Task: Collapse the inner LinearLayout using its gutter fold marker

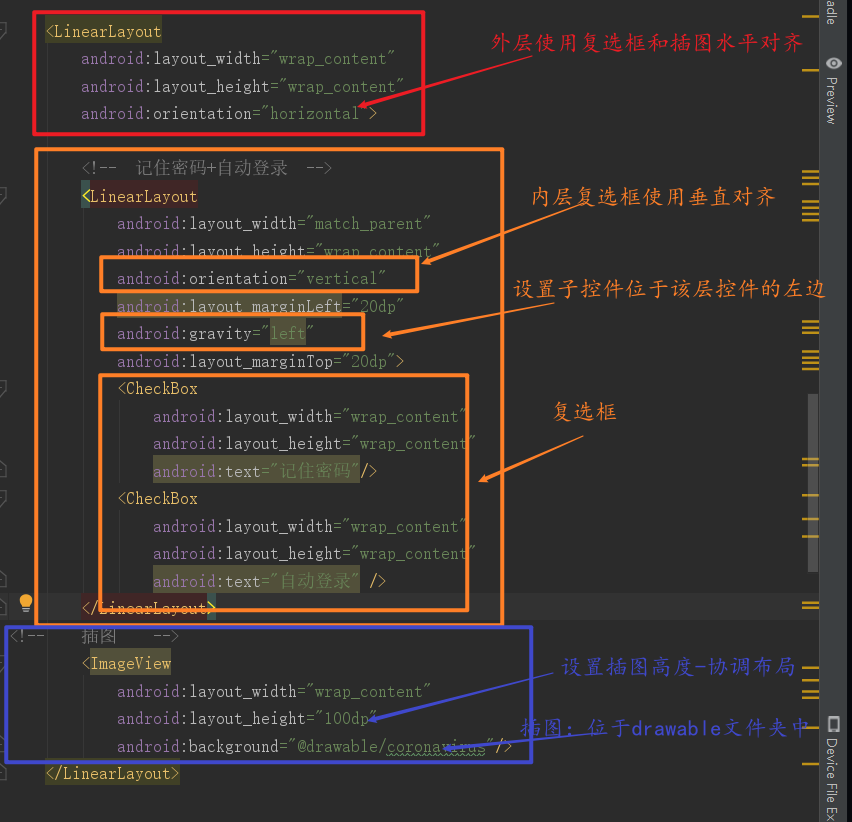Action: [x=3, y=195]
